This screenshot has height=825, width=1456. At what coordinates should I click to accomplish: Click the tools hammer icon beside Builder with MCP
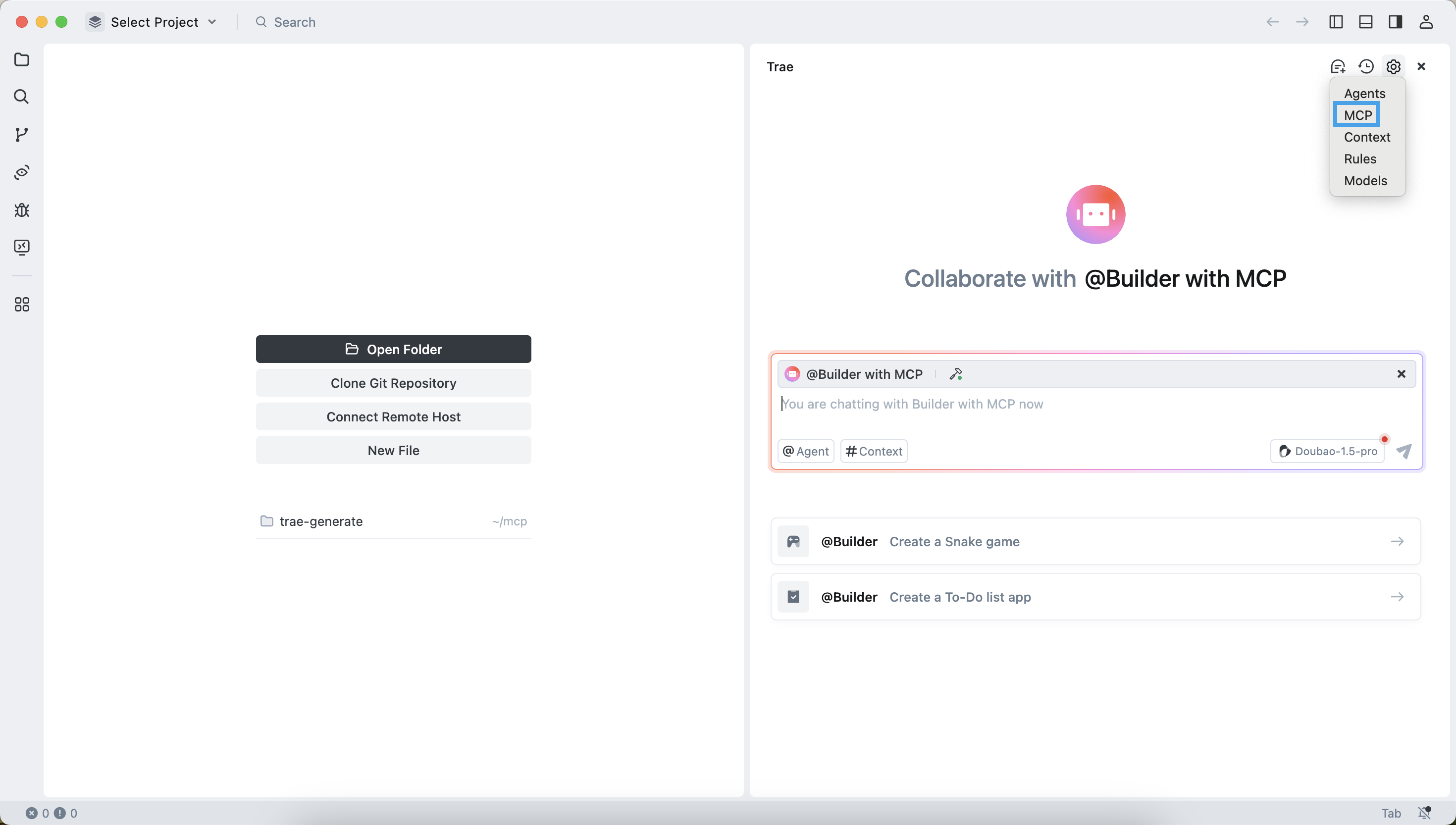[956, 374]
